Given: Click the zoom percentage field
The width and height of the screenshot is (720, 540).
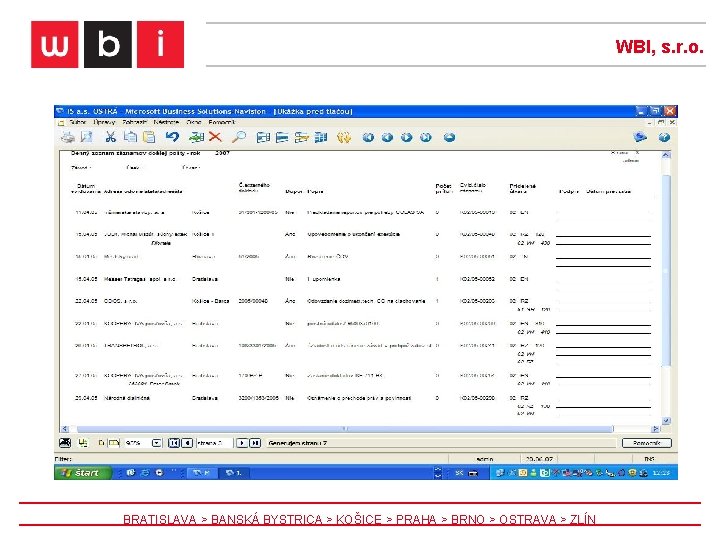Looking at the screenshot, I should point(138,443).
